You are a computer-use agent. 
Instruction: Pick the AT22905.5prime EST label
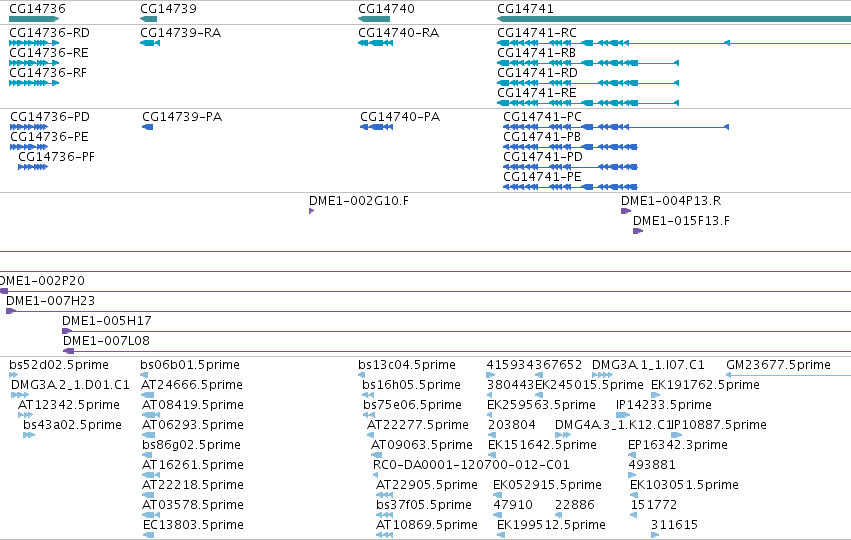tap(427, 485)
